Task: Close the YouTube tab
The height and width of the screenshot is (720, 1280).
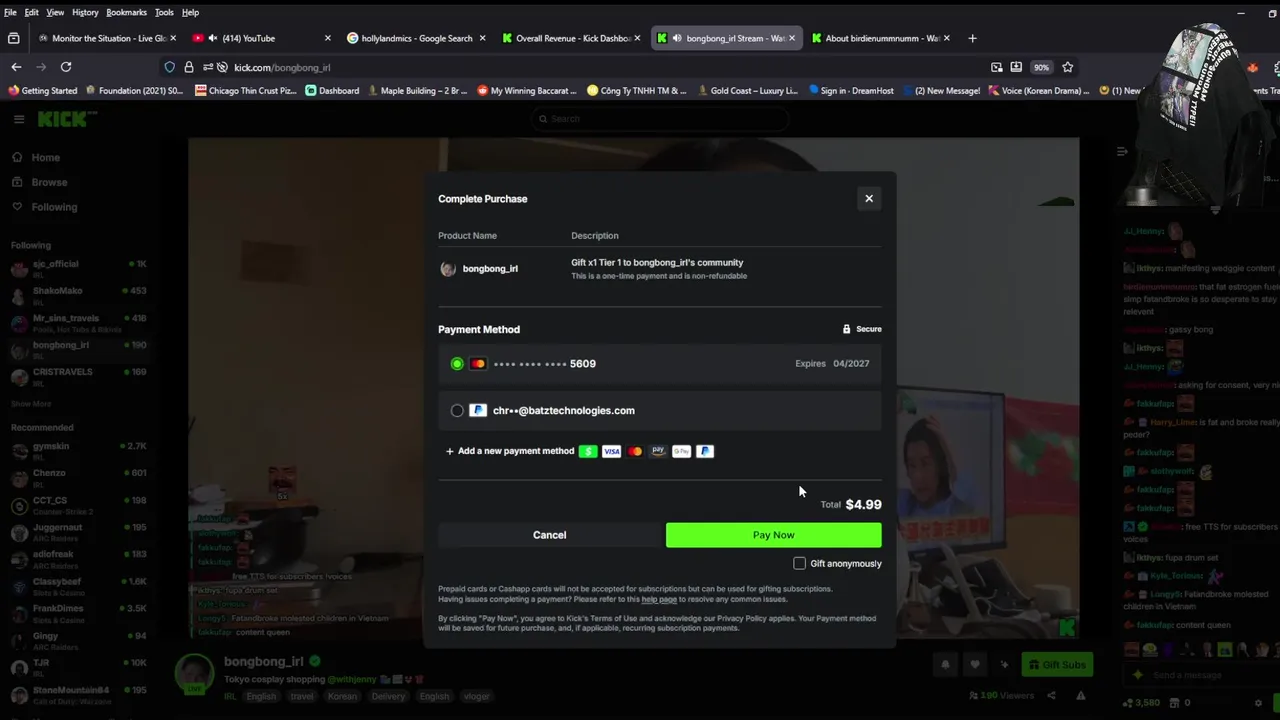Action: click(327, 38)
